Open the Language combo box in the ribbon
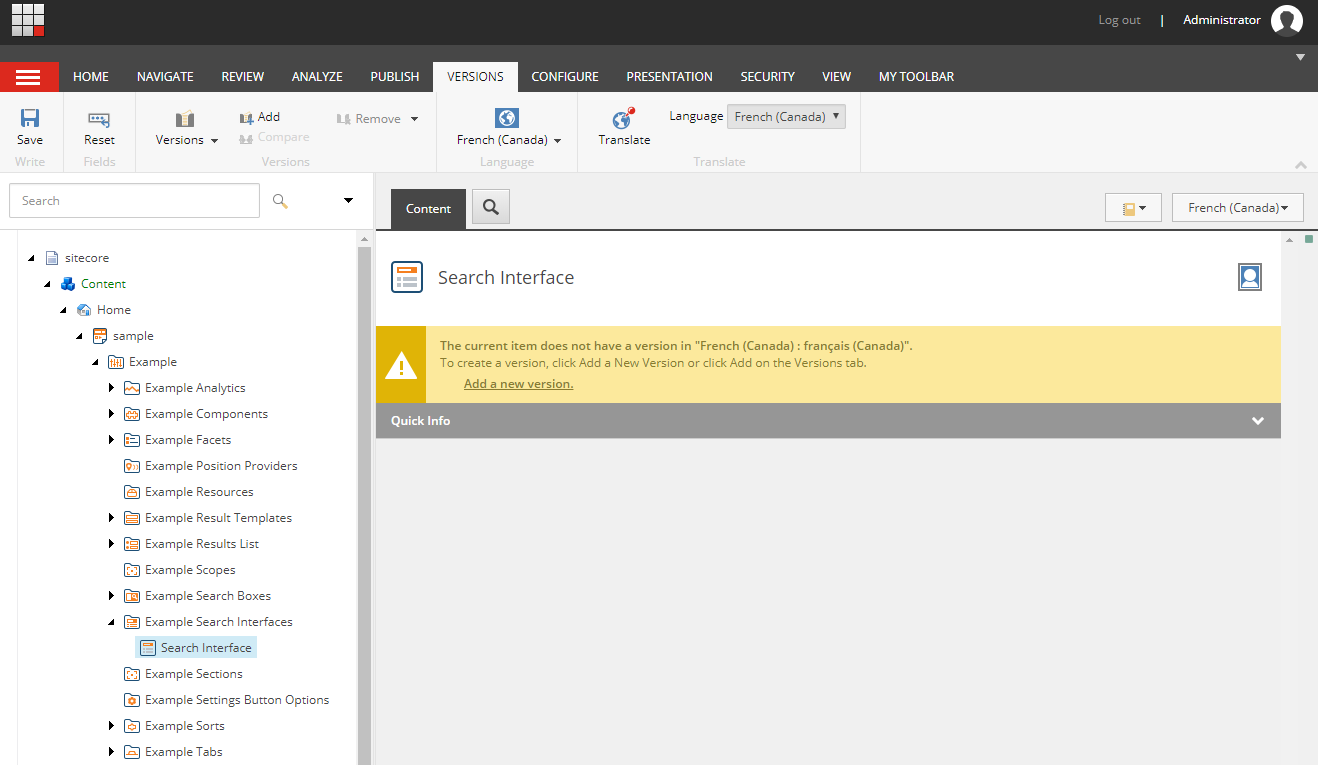This screenshot has width=1318, height=765. 786,116
